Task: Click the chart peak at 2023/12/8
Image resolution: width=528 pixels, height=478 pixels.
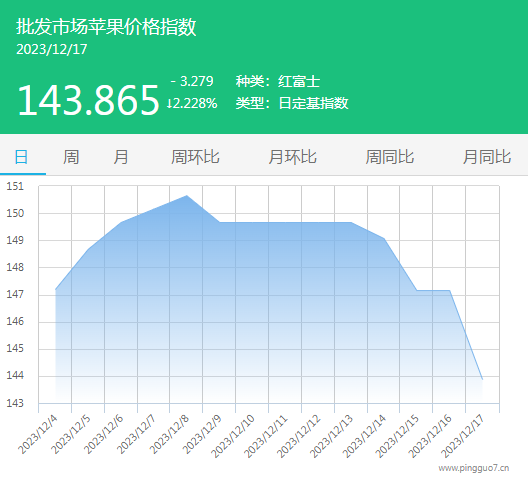Action: 187,195
